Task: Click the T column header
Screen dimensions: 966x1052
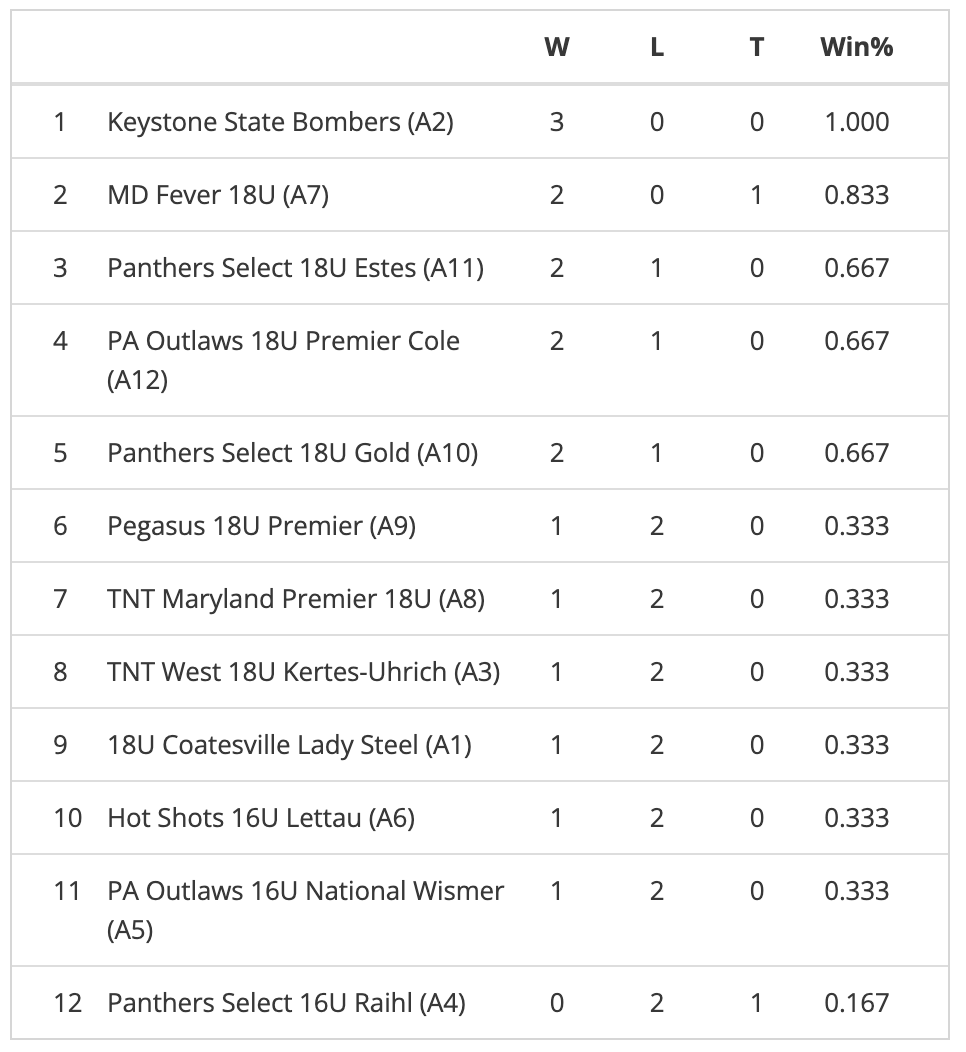Action: click(x=756, y=47)
